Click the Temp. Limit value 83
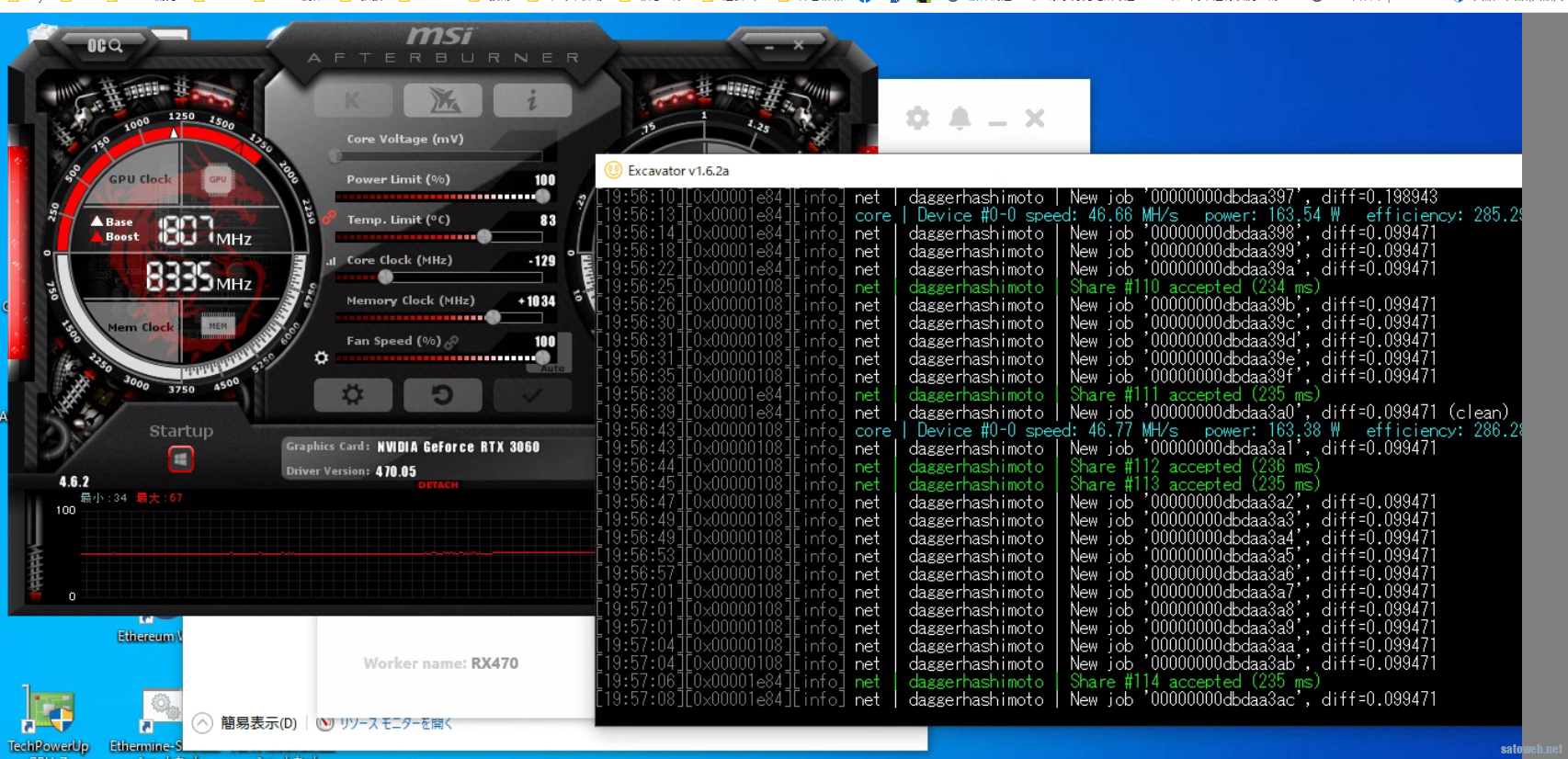Image resolution: width=1568 pixels, height=759 pixels. tap(548, 221)
